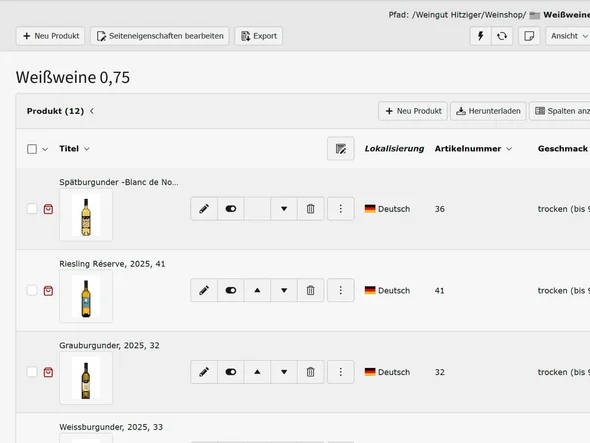The image size is (590, 443).
Task: Click the Deutsch flag in the Riesling row
Action: (370, 290)
